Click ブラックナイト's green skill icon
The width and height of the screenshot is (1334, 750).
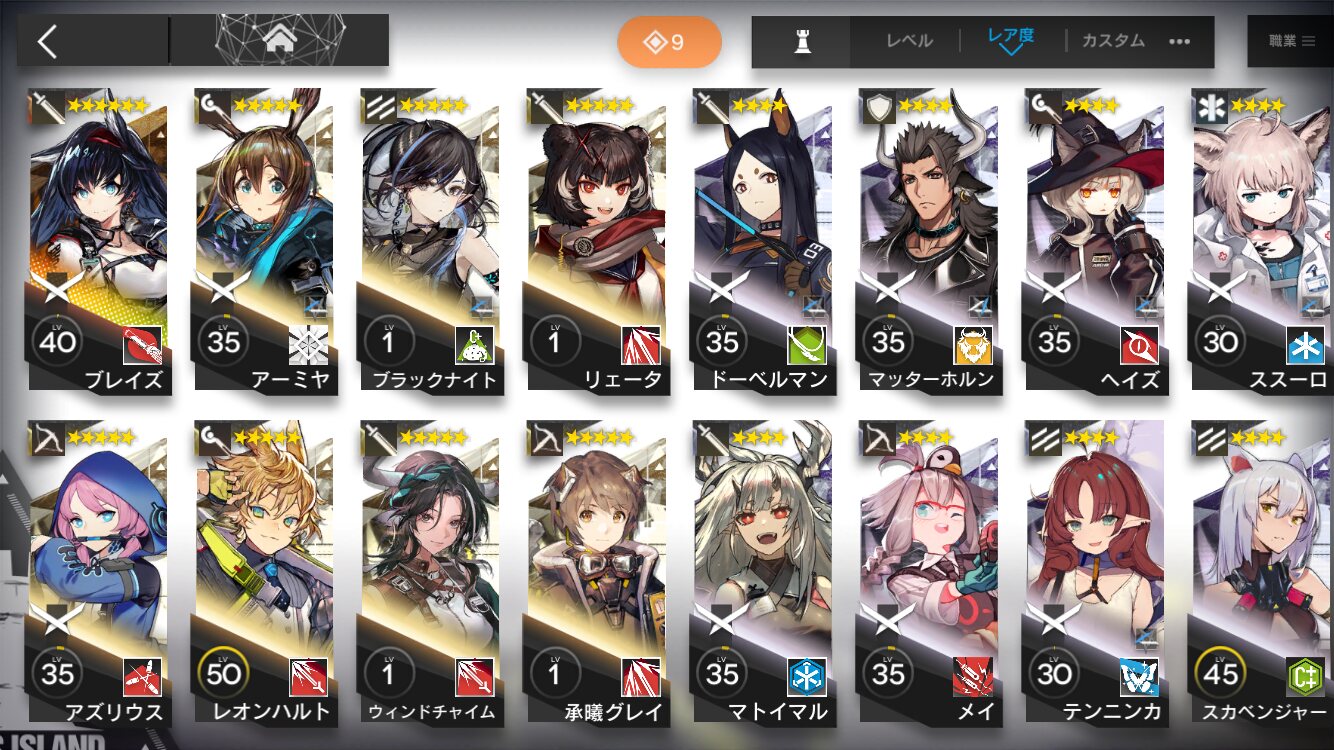click(x=474, y=345)
